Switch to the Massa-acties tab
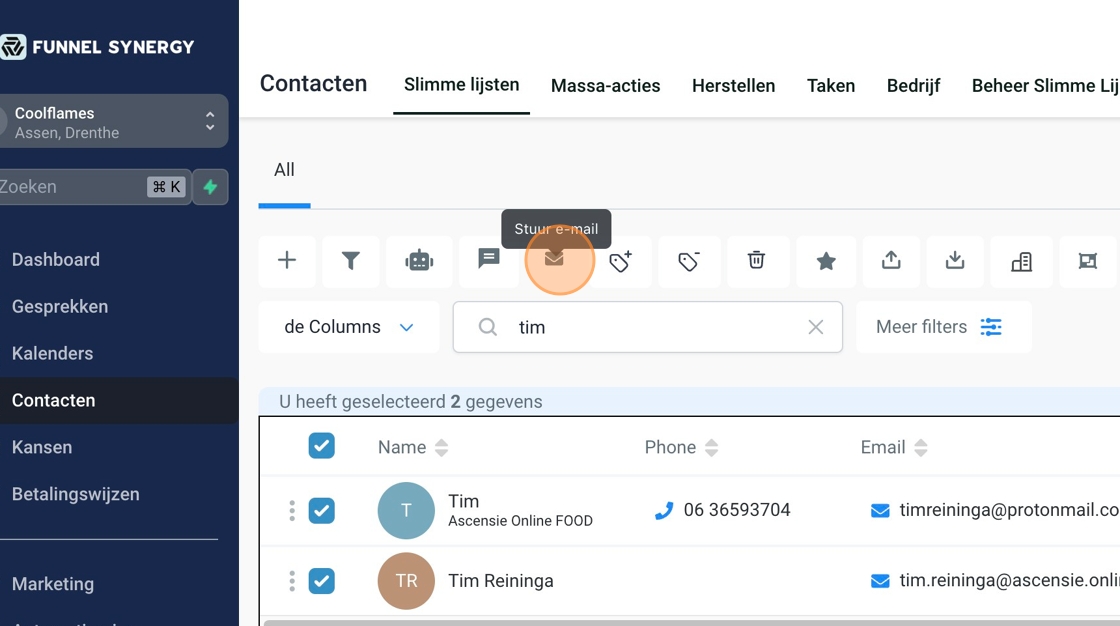1120x626 pixels. pyautogui.click(x=605, y=86)
